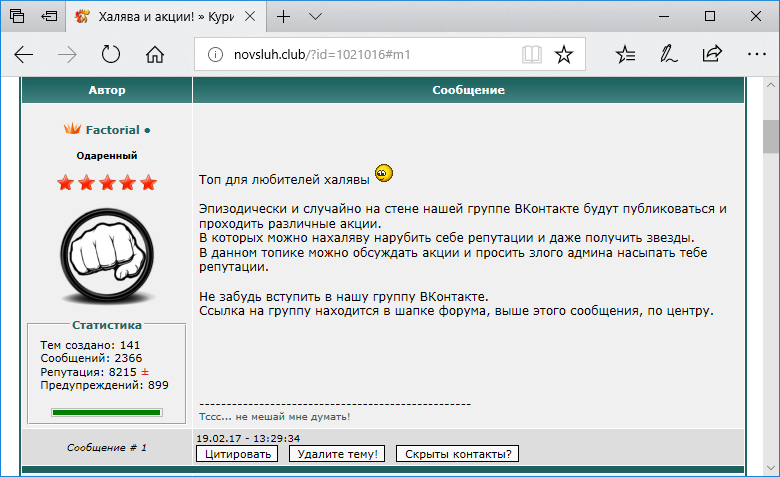The image size is (780, 477).
Task: Click the Add notes pen icon
Action: coord(669,54)
